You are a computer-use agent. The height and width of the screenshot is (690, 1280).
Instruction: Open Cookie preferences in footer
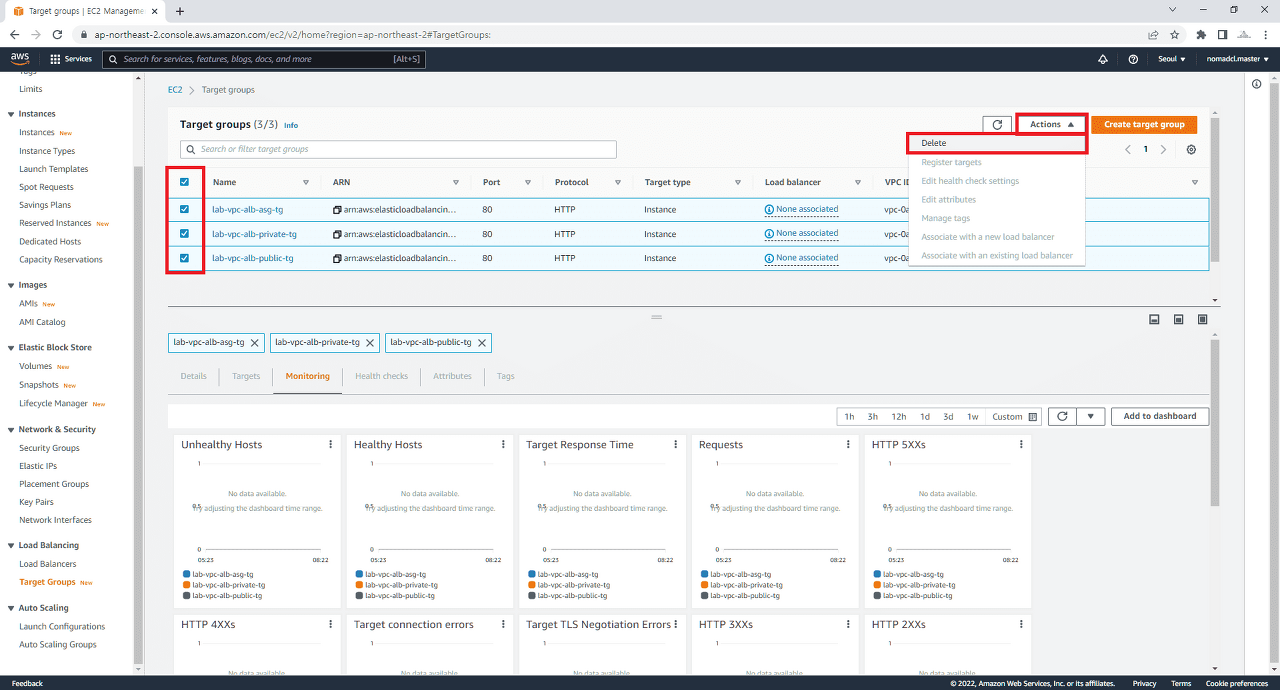click(1236, 684)
